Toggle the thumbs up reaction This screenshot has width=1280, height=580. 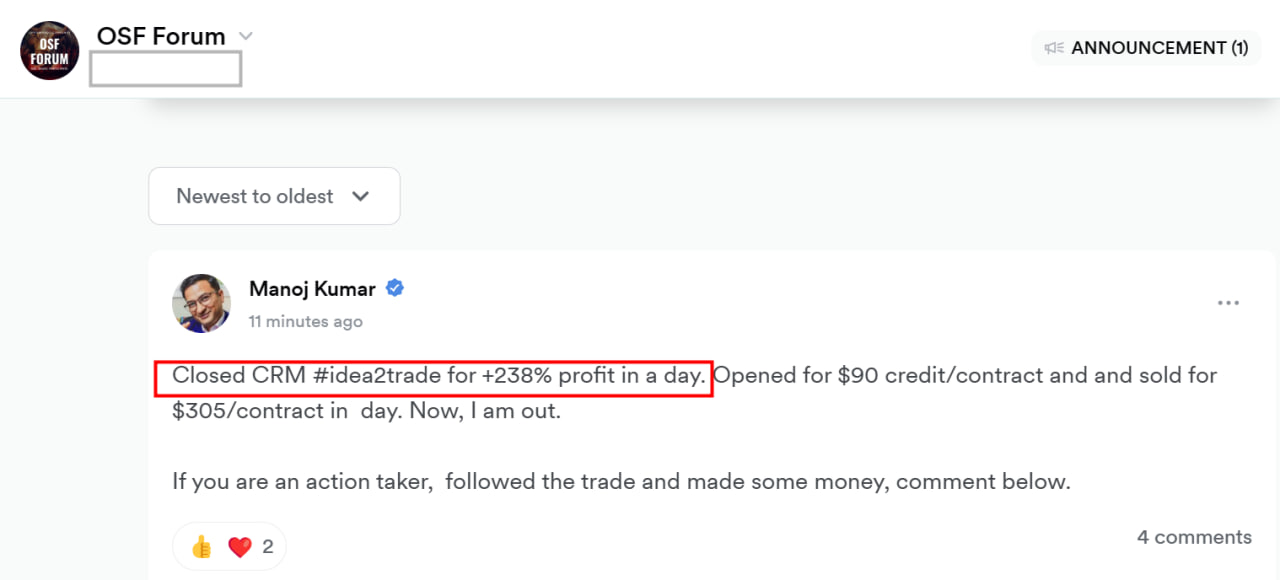pyautogui.click(x=201, y=547)
